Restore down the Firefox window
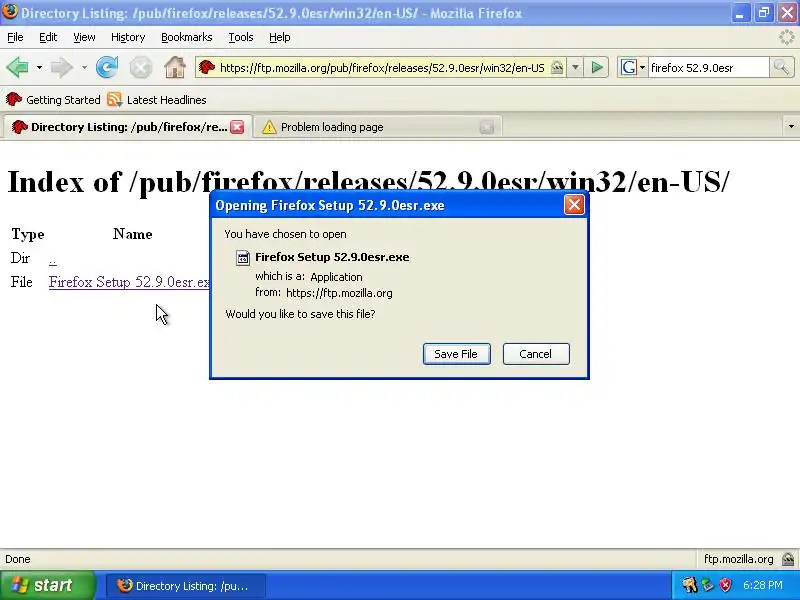Screen dimensions: 800x600 coord(764,12)
